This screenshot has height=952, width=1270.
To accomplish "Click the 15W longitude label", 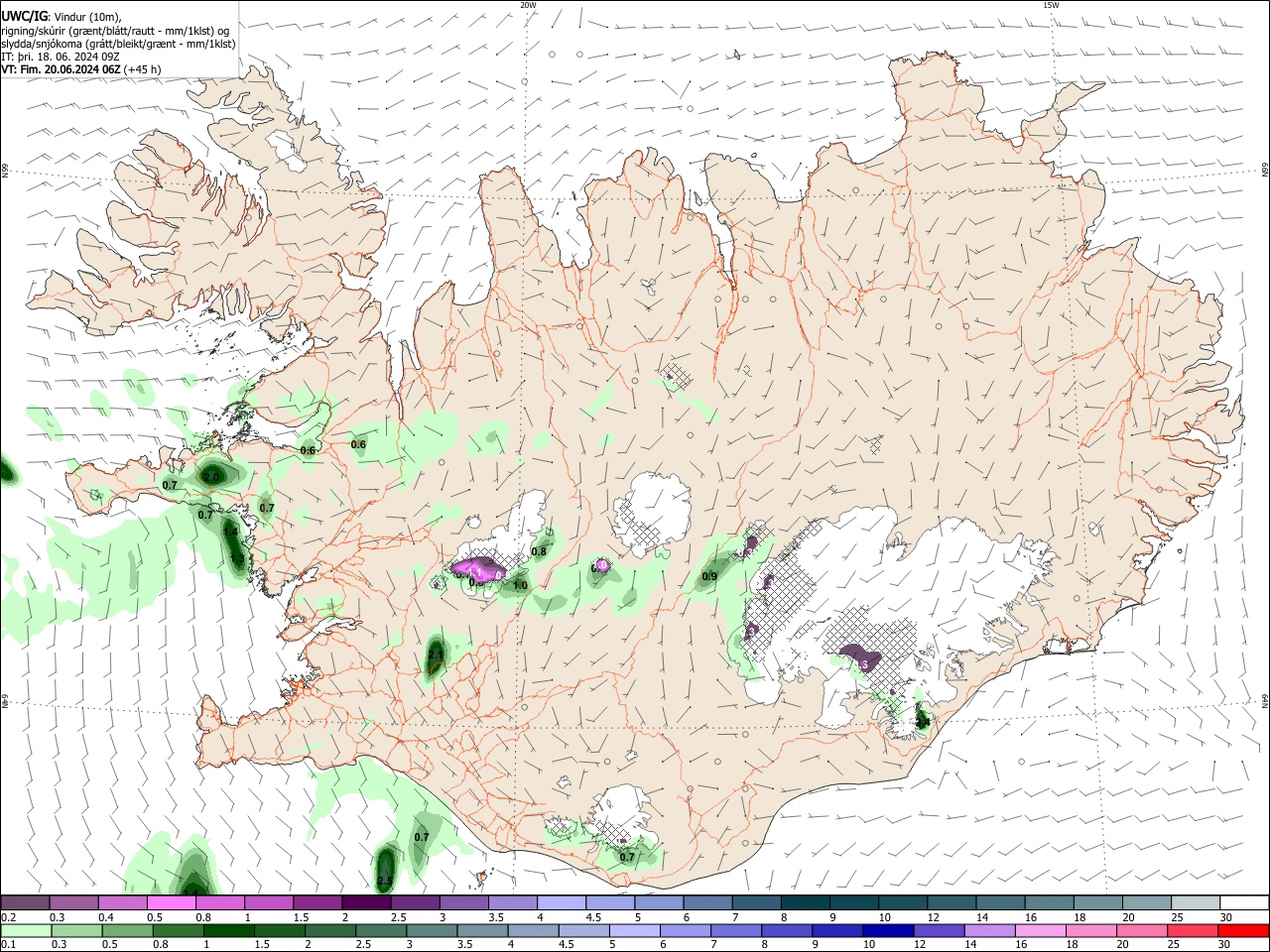I will [1051, 5].
